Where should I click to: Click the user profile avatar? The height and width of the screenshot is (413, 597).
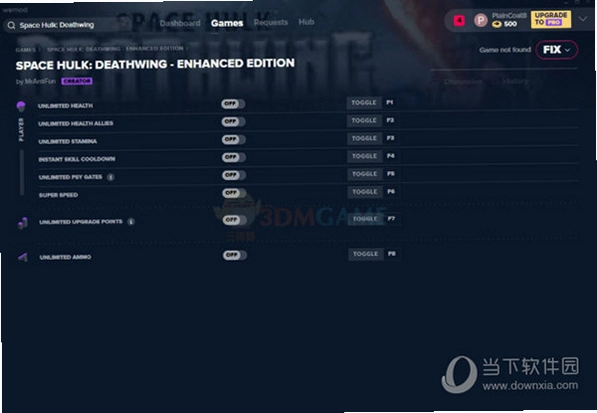(x=480, y=20)
